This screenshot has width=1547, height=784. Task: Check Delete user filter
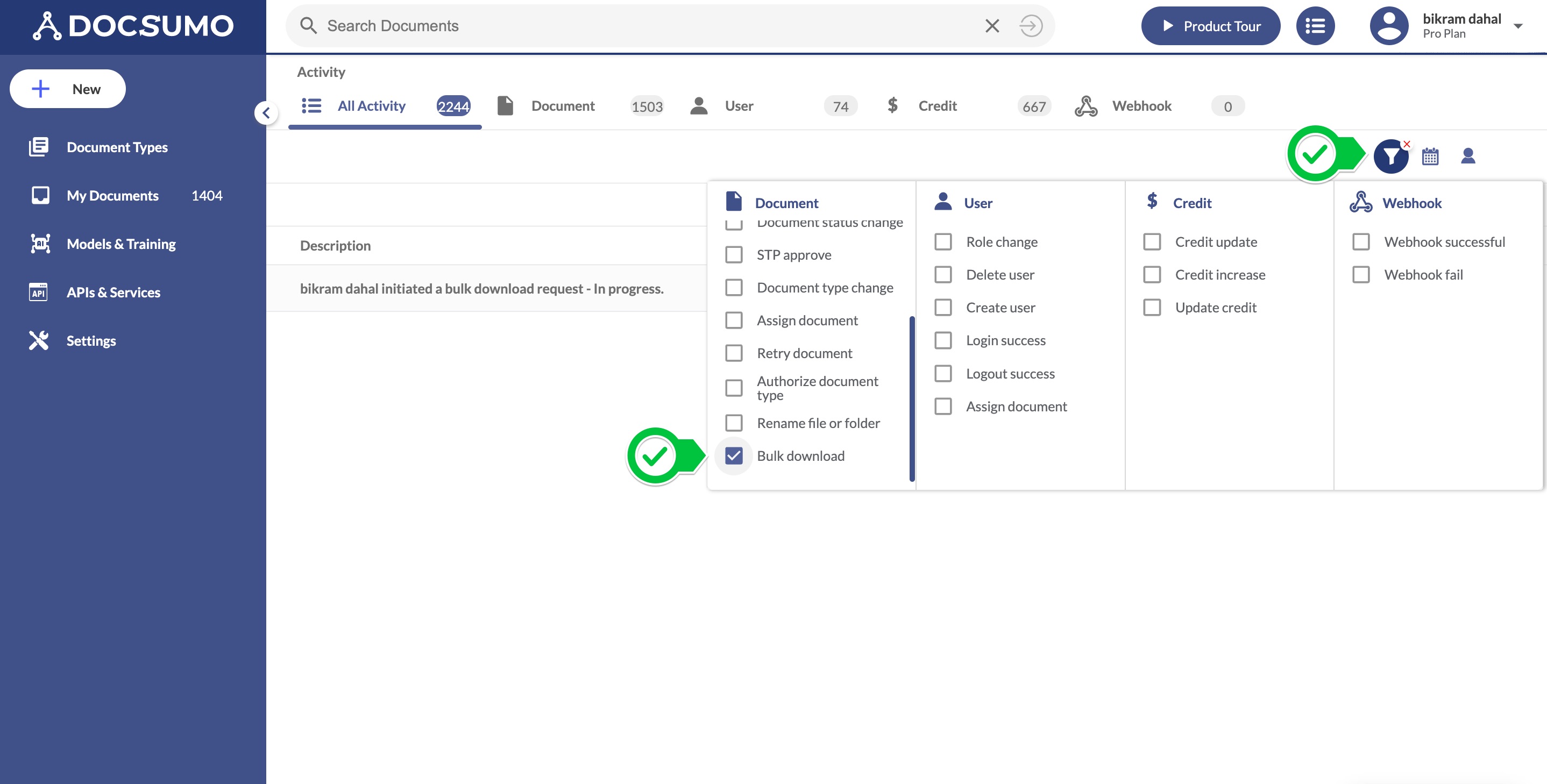tap(943, 274)
